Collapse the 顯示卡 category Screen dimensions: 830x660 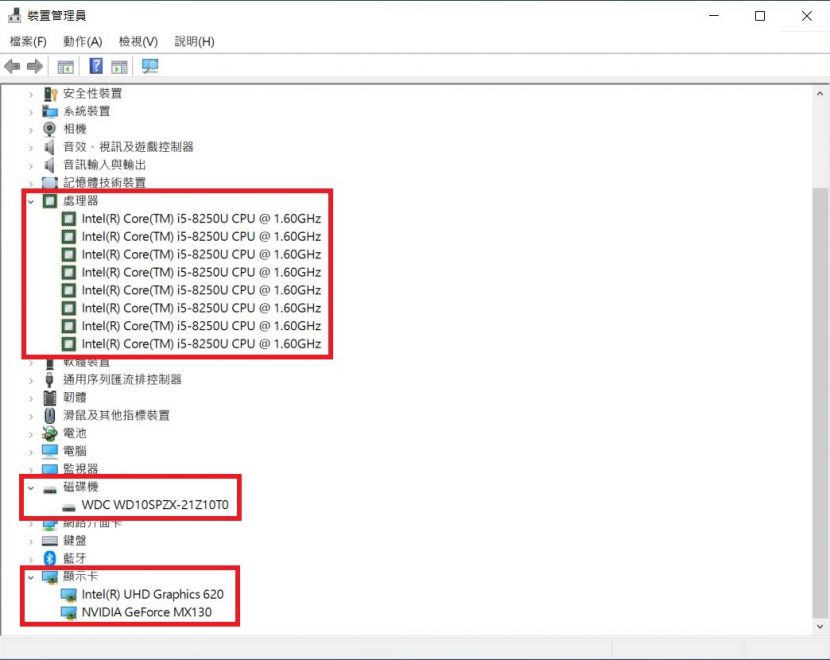[31, 577]
